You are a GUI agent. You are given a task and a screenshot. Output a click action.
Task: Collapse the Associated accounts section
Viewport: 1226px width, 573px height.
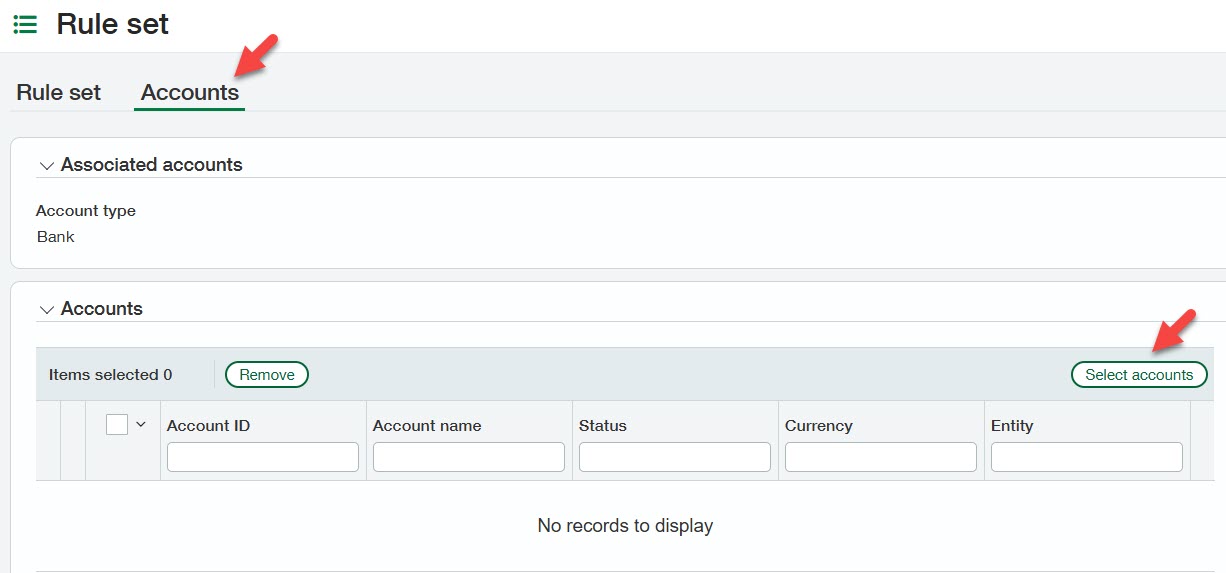(46, 165)
